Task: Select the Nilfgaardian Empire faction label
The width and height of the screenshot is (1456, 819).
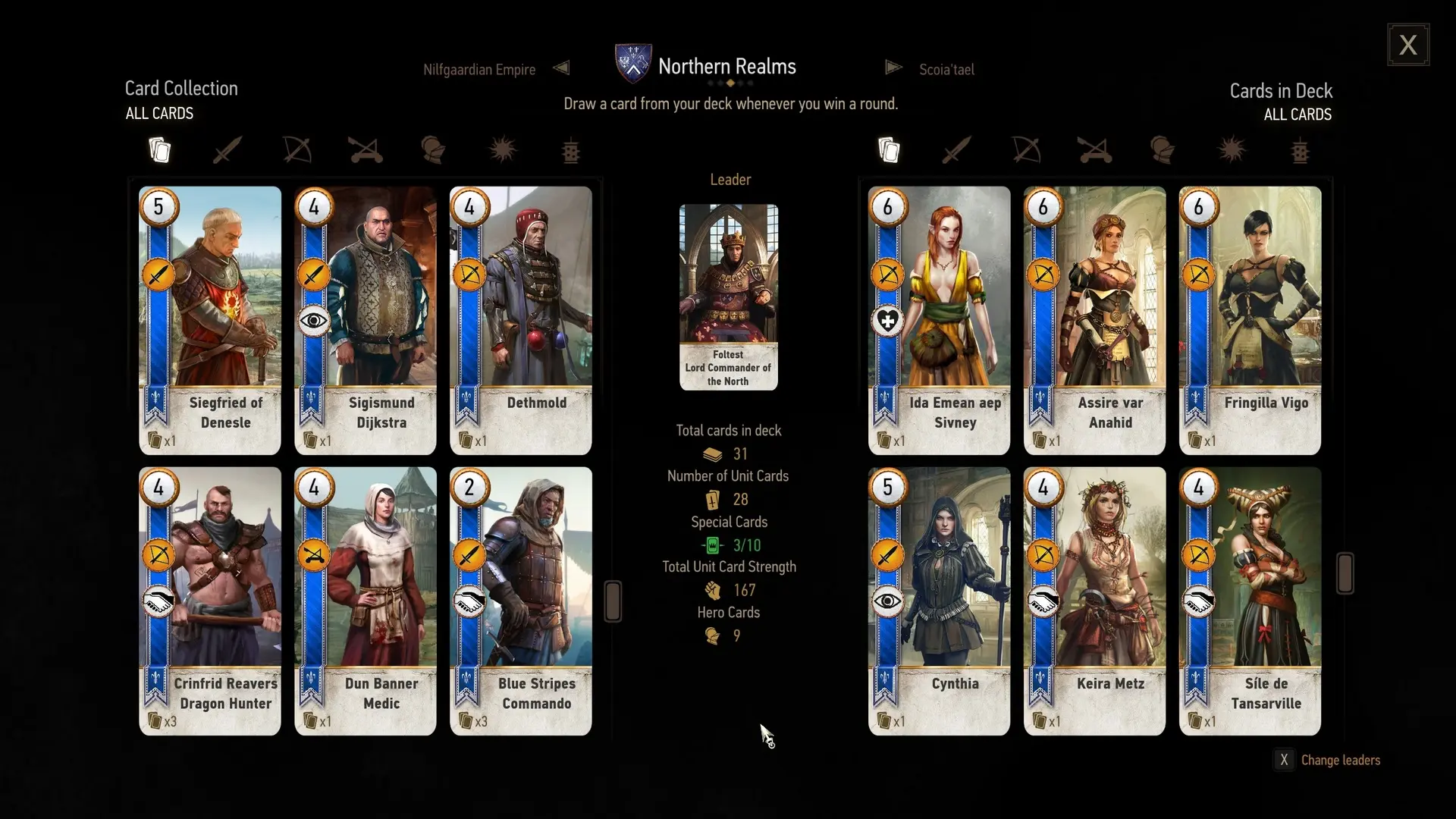Action: coord(479,70)
